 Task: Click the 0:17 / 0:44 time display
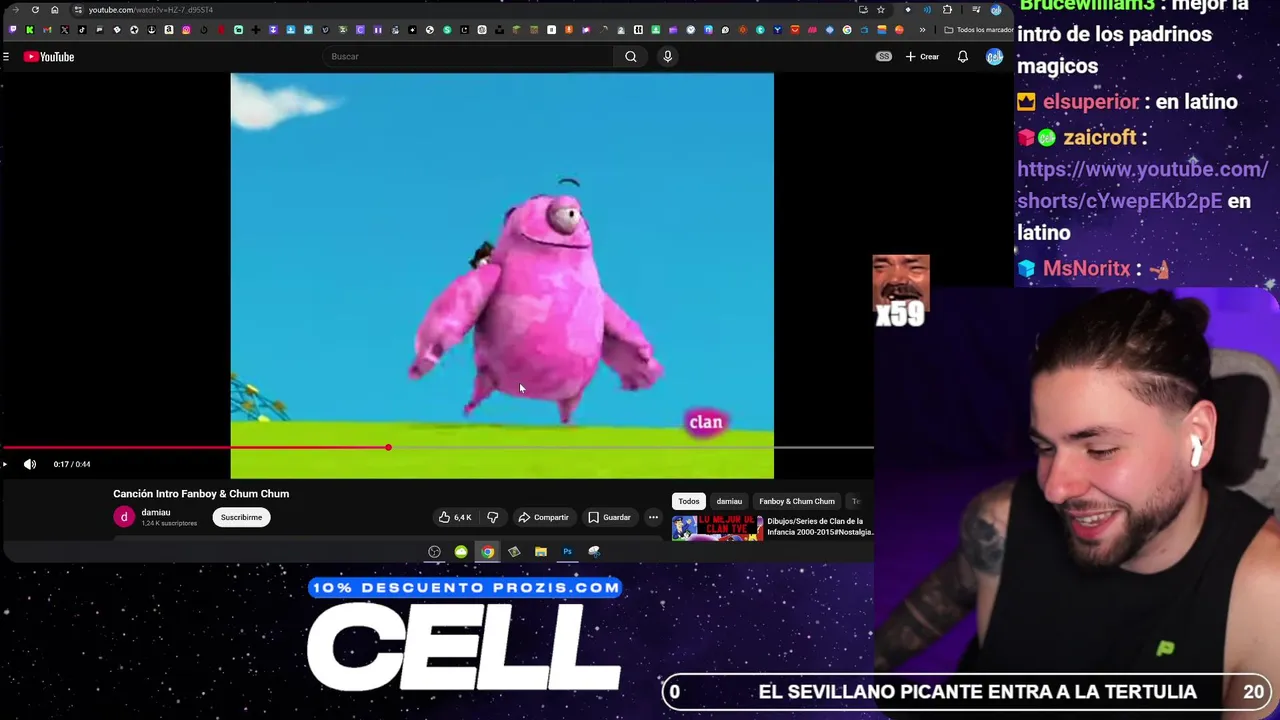coord(72,464)
